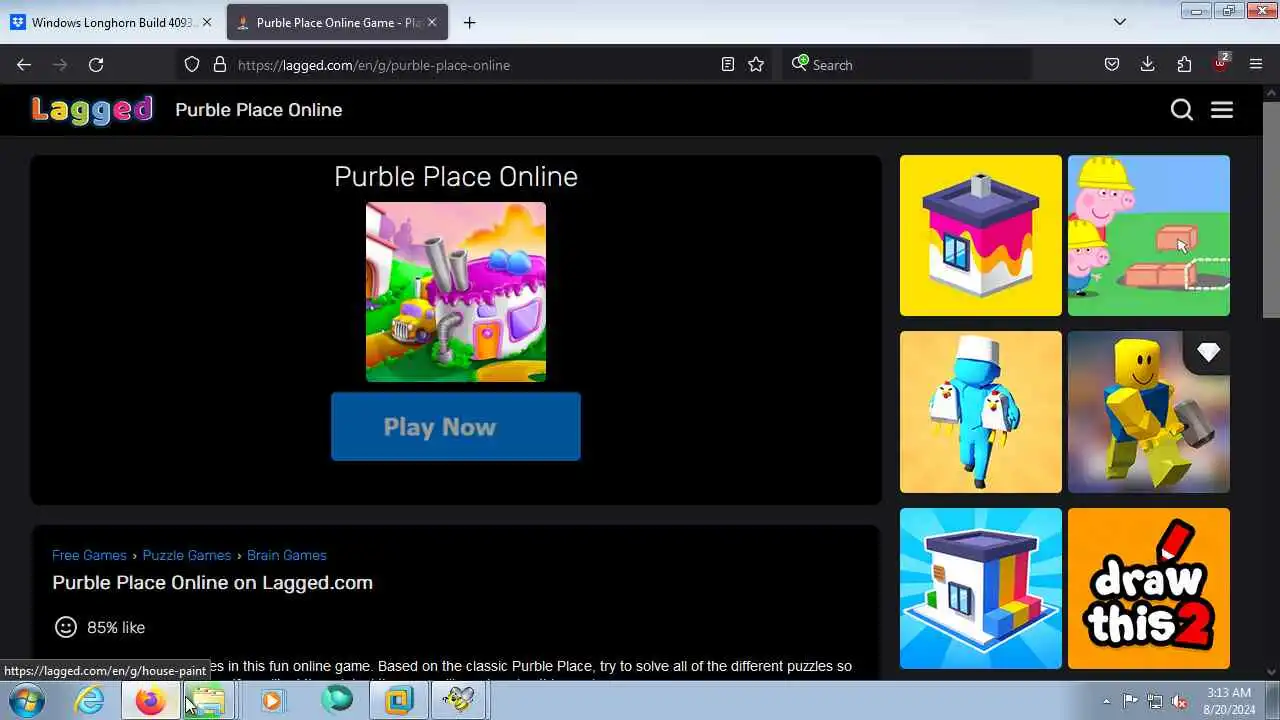Open Windows Media Player taskbar icon
This screenshot has width=1280, height=720.
click(272, 701)
